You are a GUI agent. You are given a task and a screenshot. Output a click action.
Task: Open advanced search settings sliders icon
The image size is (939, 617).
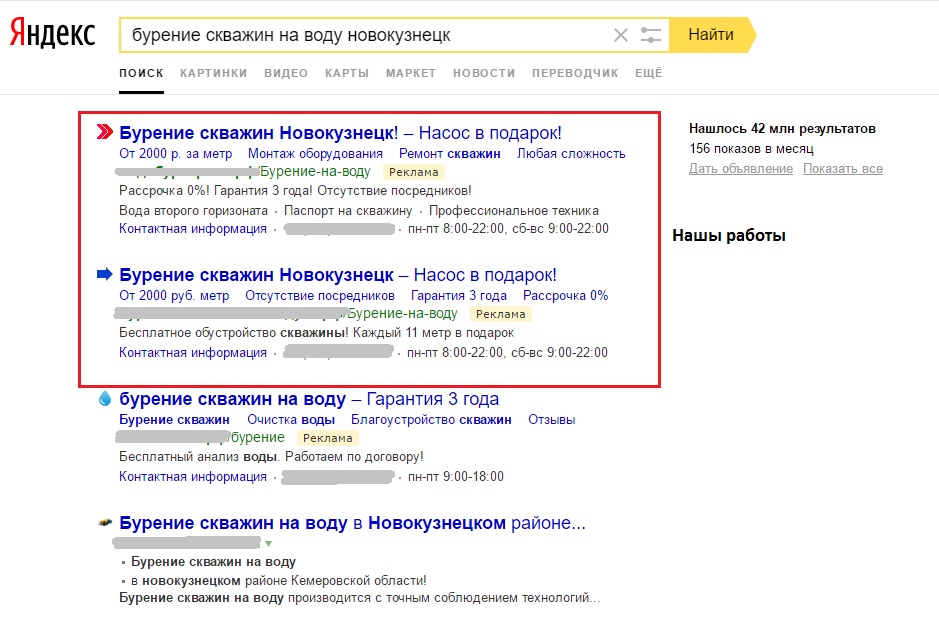click(x=650, y=35)
